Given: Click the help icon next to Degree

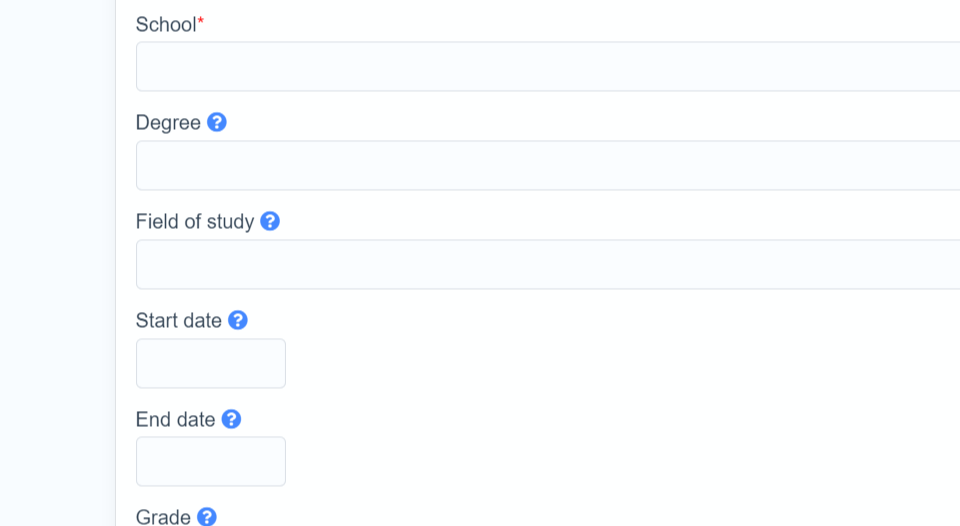Looking at the screenshot, I should tap(217, 123).
